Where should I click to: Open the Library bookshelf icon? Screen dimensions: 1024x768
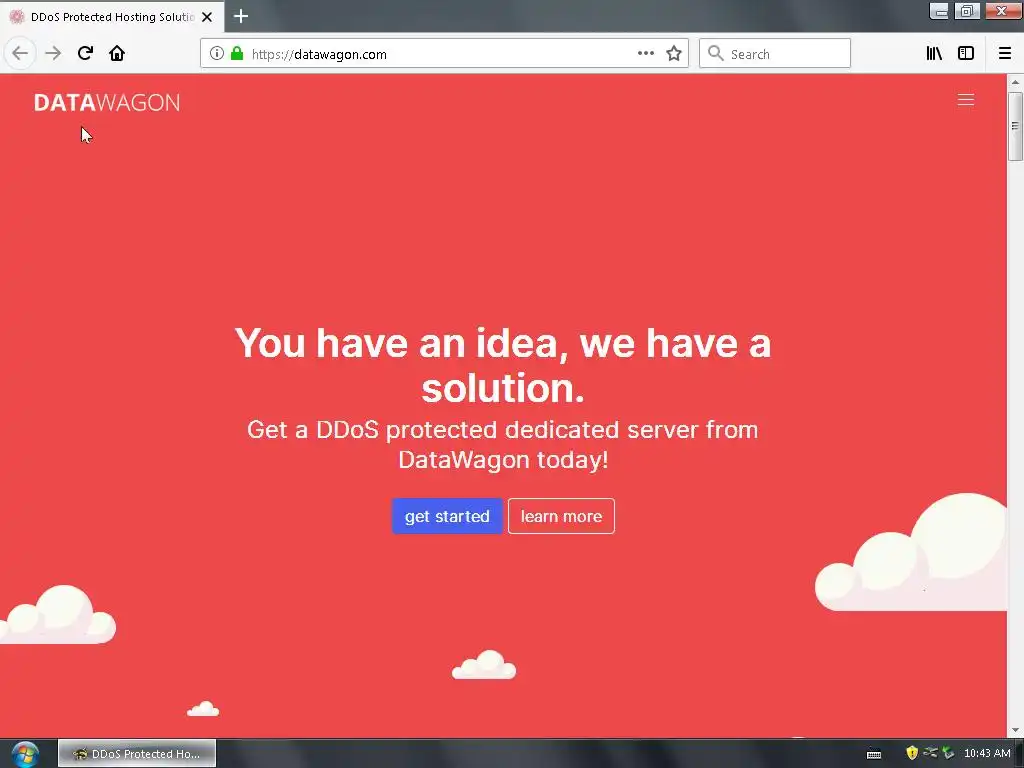tap(934, 54)
